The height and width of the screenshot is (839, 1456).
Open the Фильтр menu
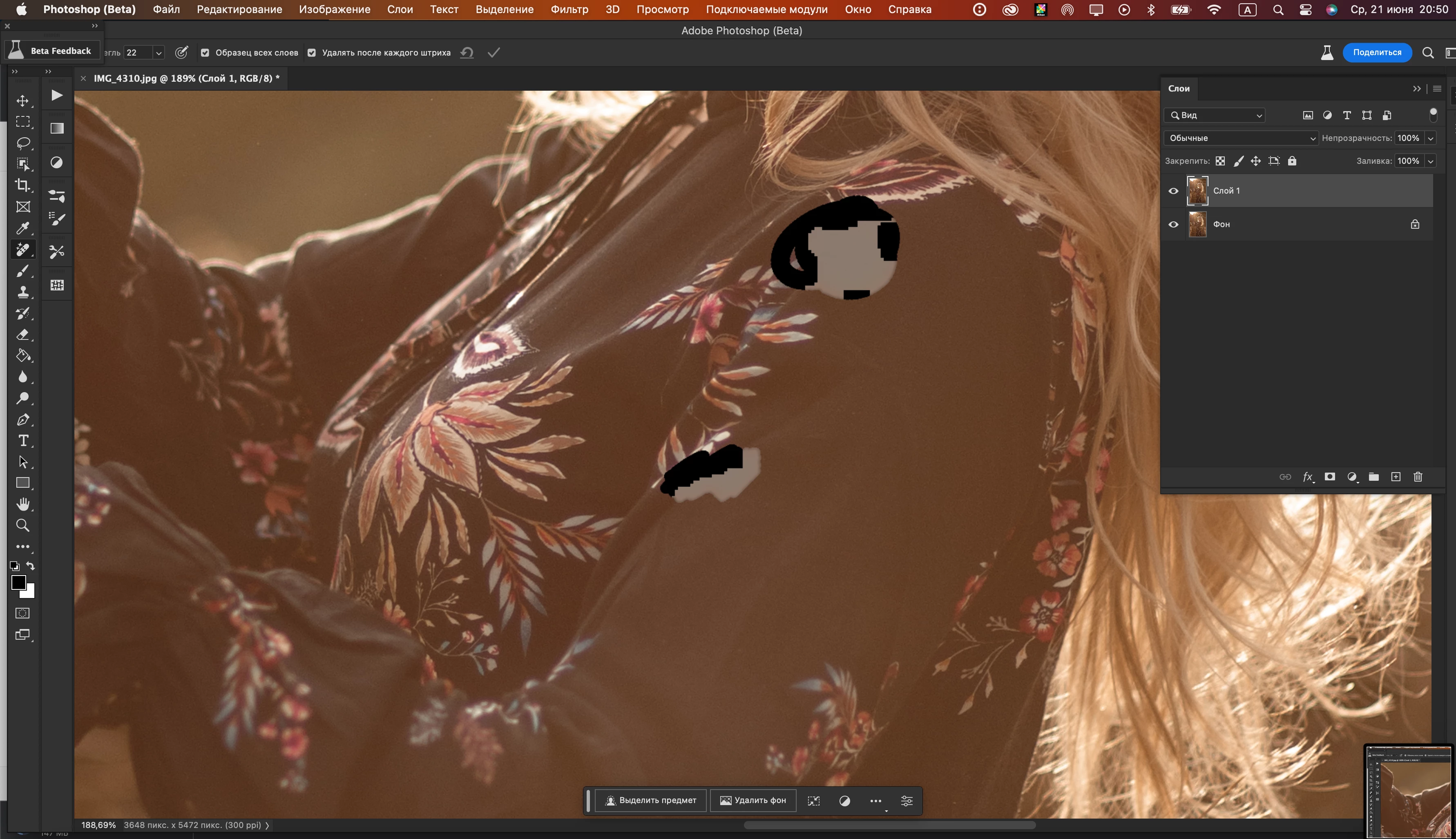click(569, 9)
